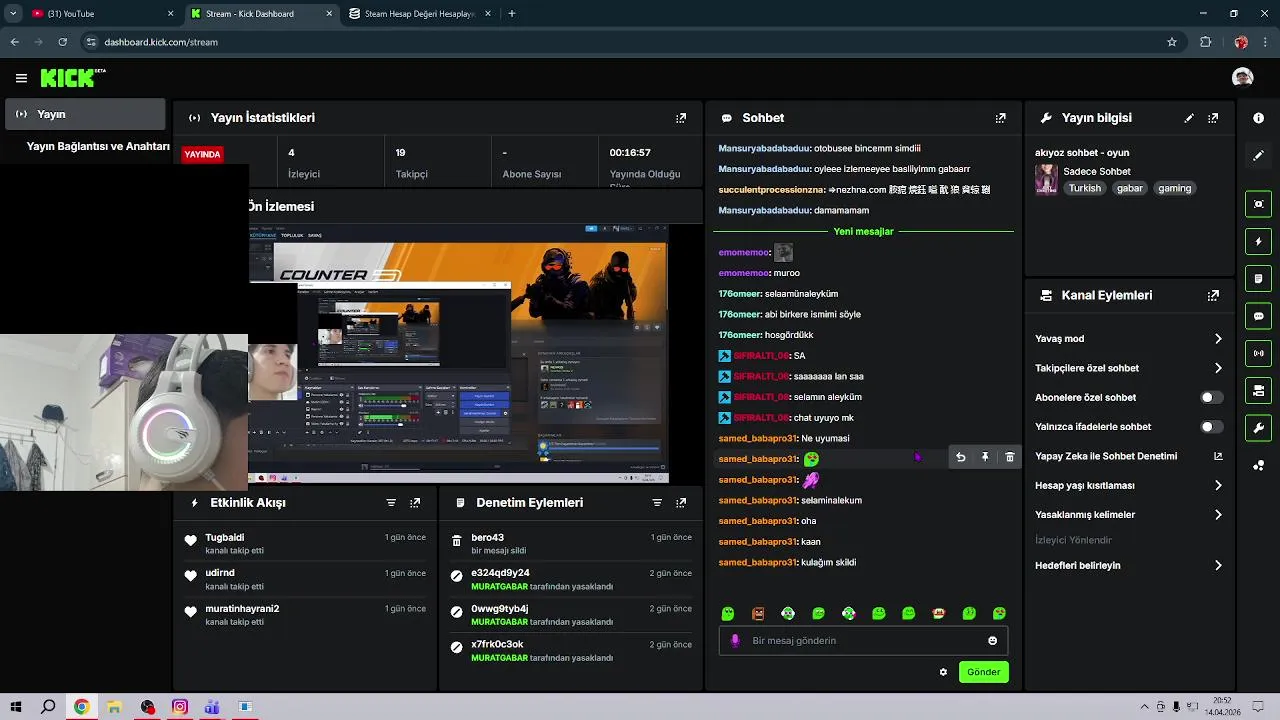Screen dimensions: 1280x720
Task: Expand Yavaş mod settings
Action: point(1128,339)
